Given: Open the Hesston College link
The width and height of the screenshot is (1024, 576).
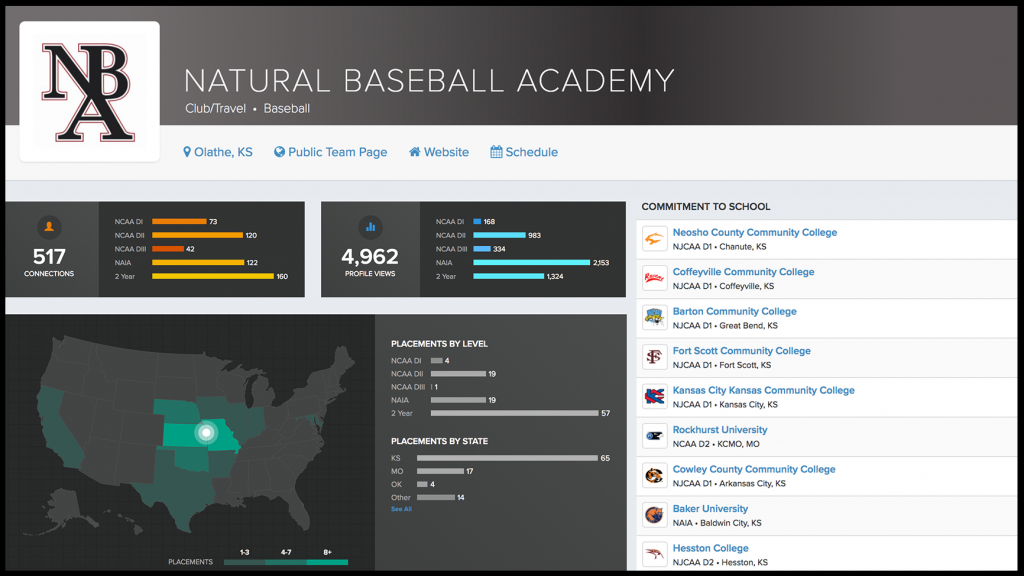Looking at the screenshot, I should click(710, 548).
